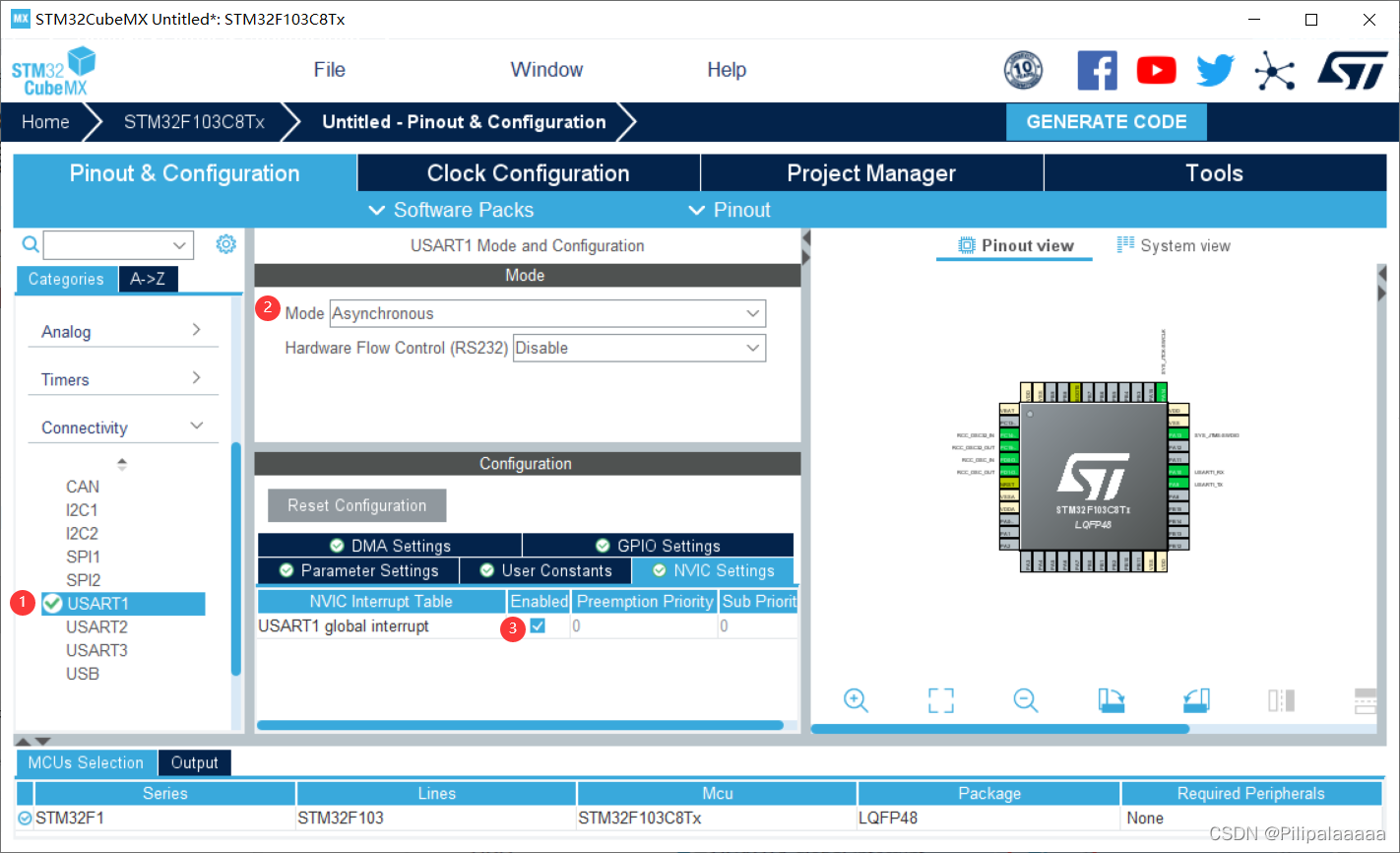
Task: Click the green check next to USART1
Action: pos(53,603)
